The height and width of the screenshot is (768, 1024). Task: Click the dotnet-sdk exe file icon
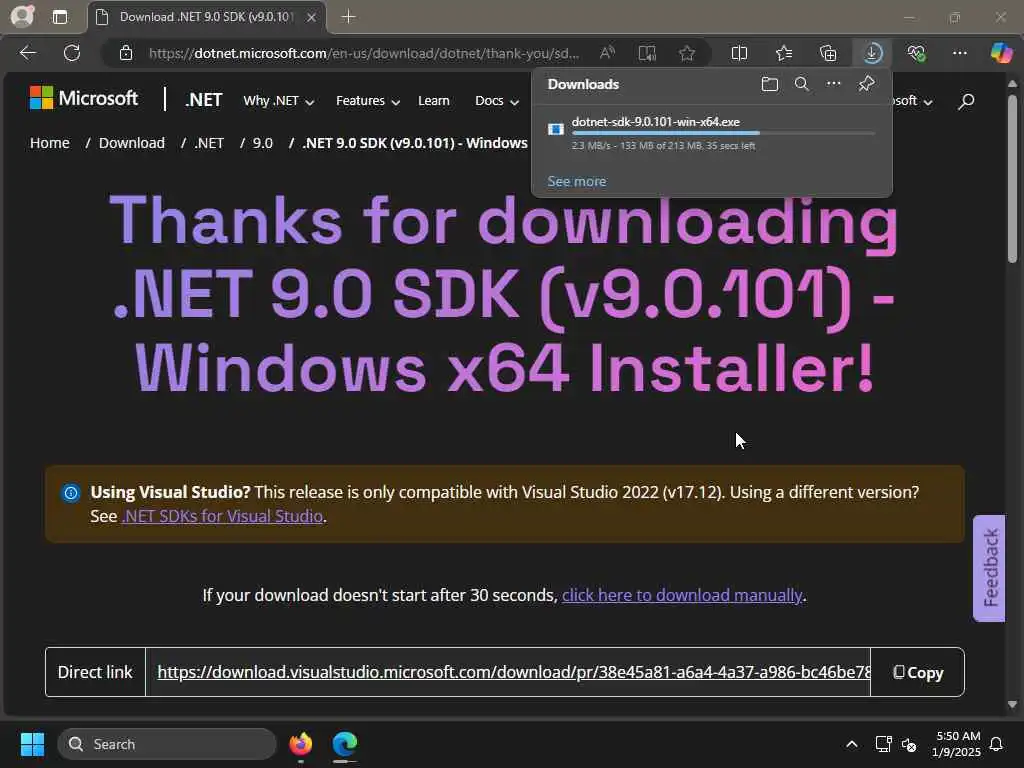(556, 129)
